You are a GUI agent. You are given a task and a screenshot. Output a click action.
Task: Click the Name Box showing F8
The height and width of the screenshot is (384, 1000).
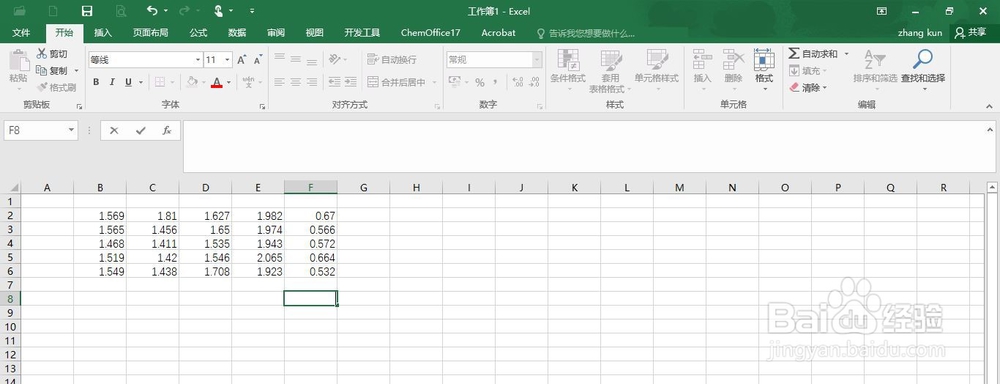[41, 130]
